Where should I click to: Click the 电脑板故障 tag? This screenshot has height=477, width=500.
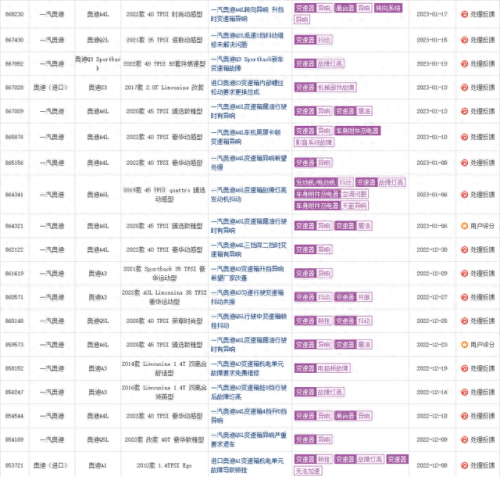pyautogui.click(x=333, y=368)
